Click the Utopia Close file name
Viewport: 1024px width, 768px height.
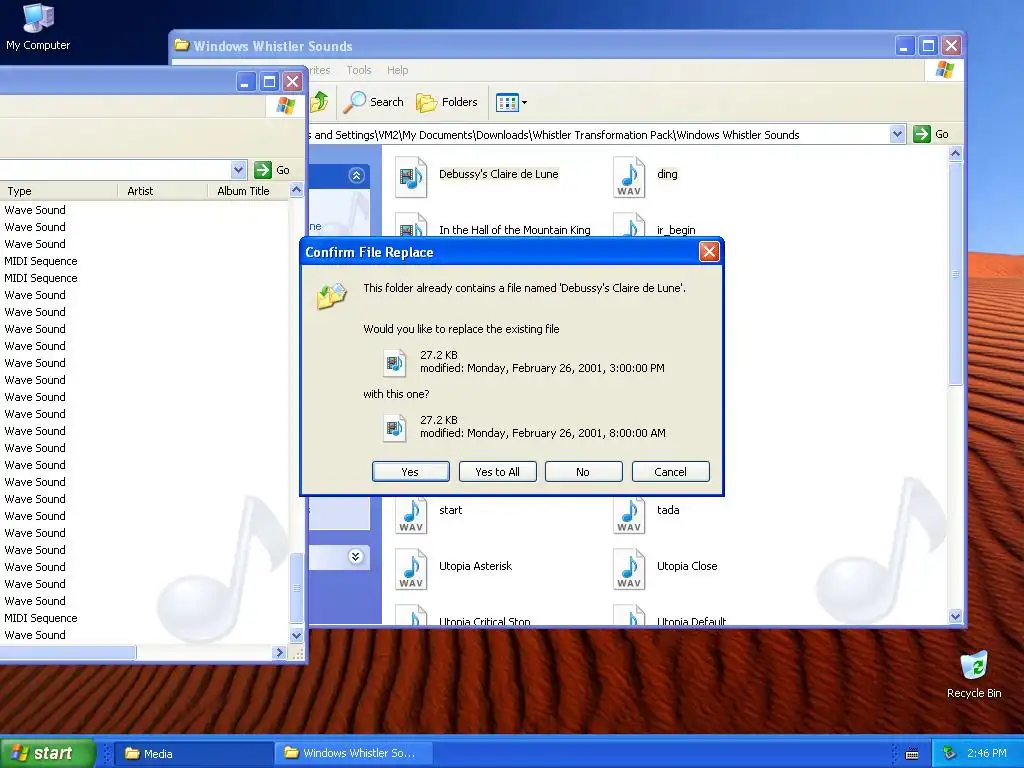(687, 566)
